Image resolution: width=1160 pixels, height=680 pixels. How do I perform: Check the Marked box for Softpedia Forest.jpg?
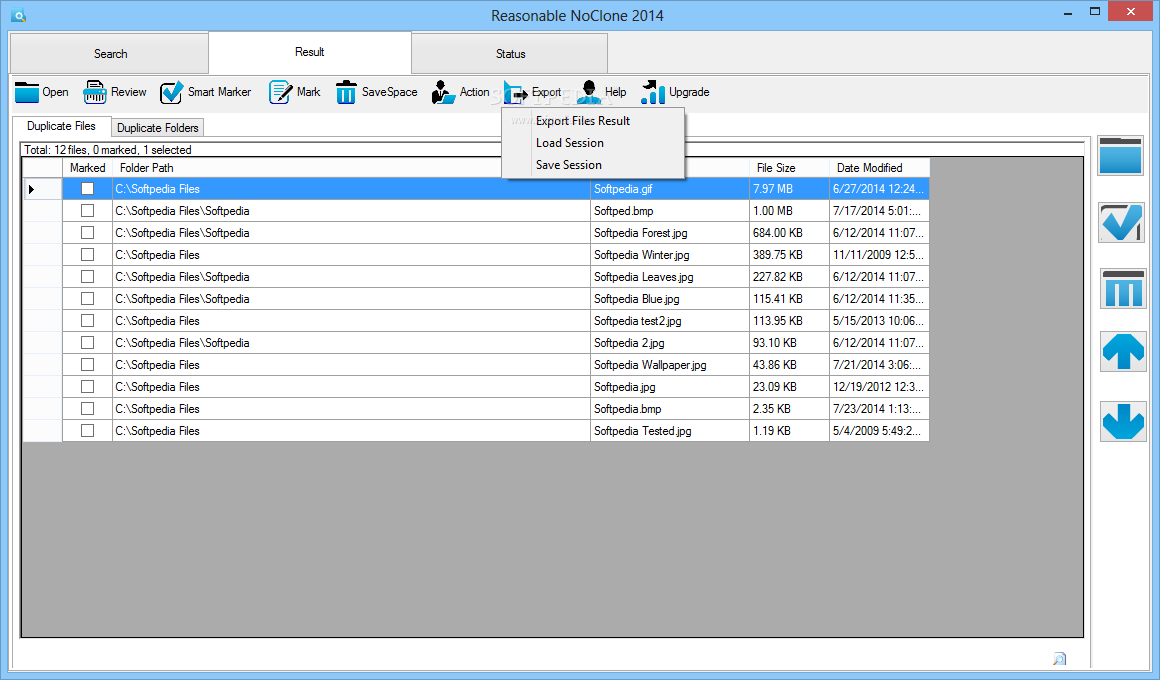[x=87, y=232]
